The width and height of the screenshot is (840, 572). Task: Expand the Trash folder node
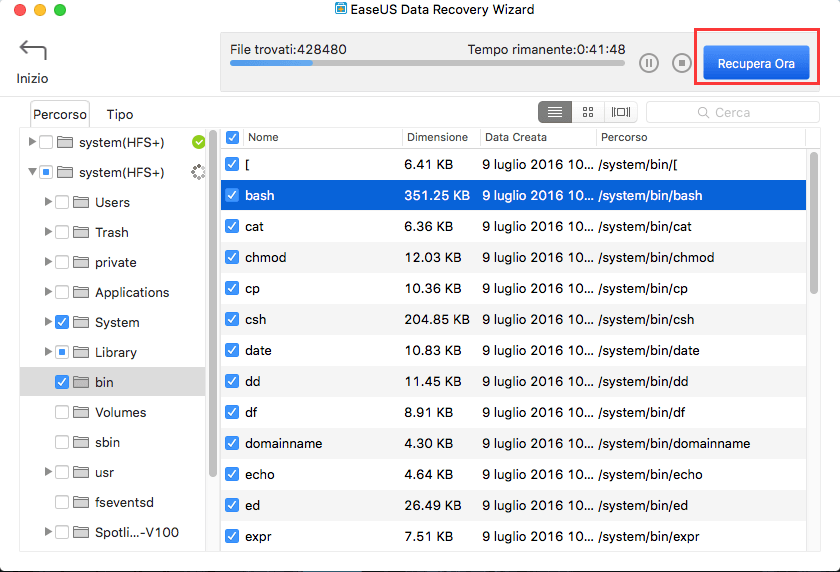tap(48, 231)
